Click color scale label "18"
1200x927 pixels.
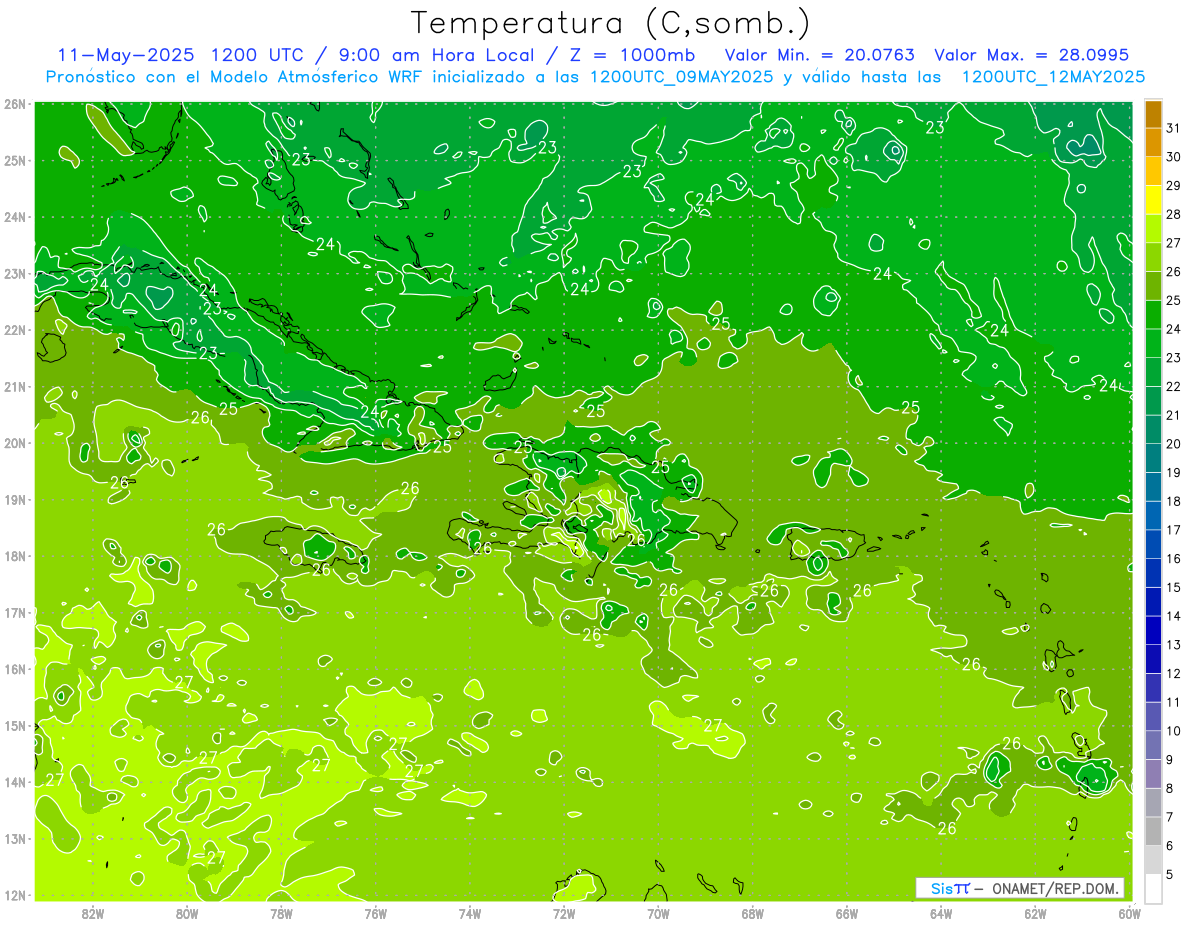1173,501
